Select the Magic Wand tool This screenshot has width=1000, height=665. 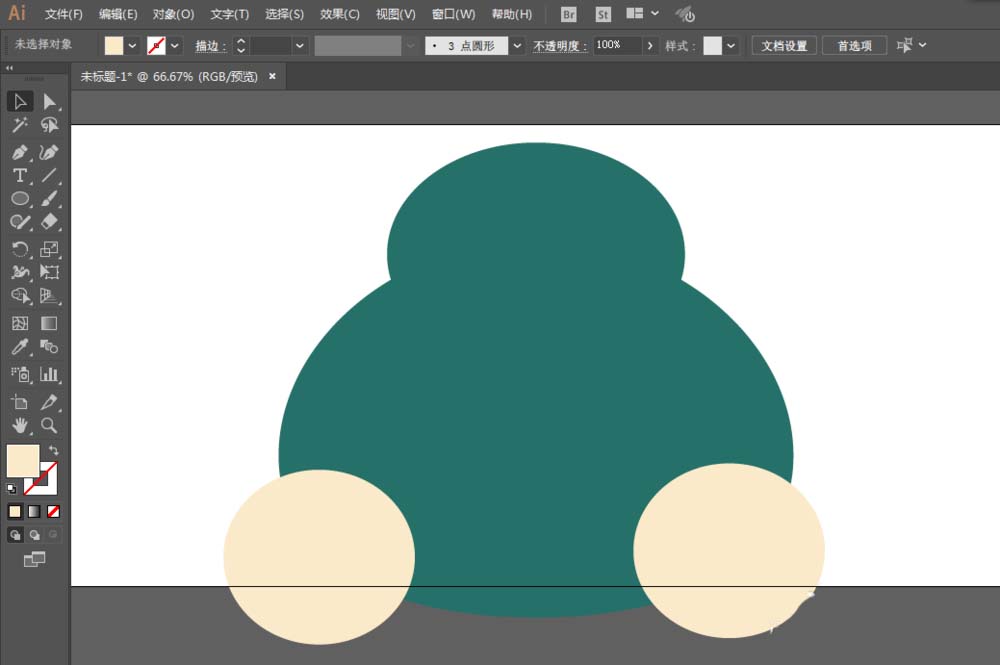20,125
